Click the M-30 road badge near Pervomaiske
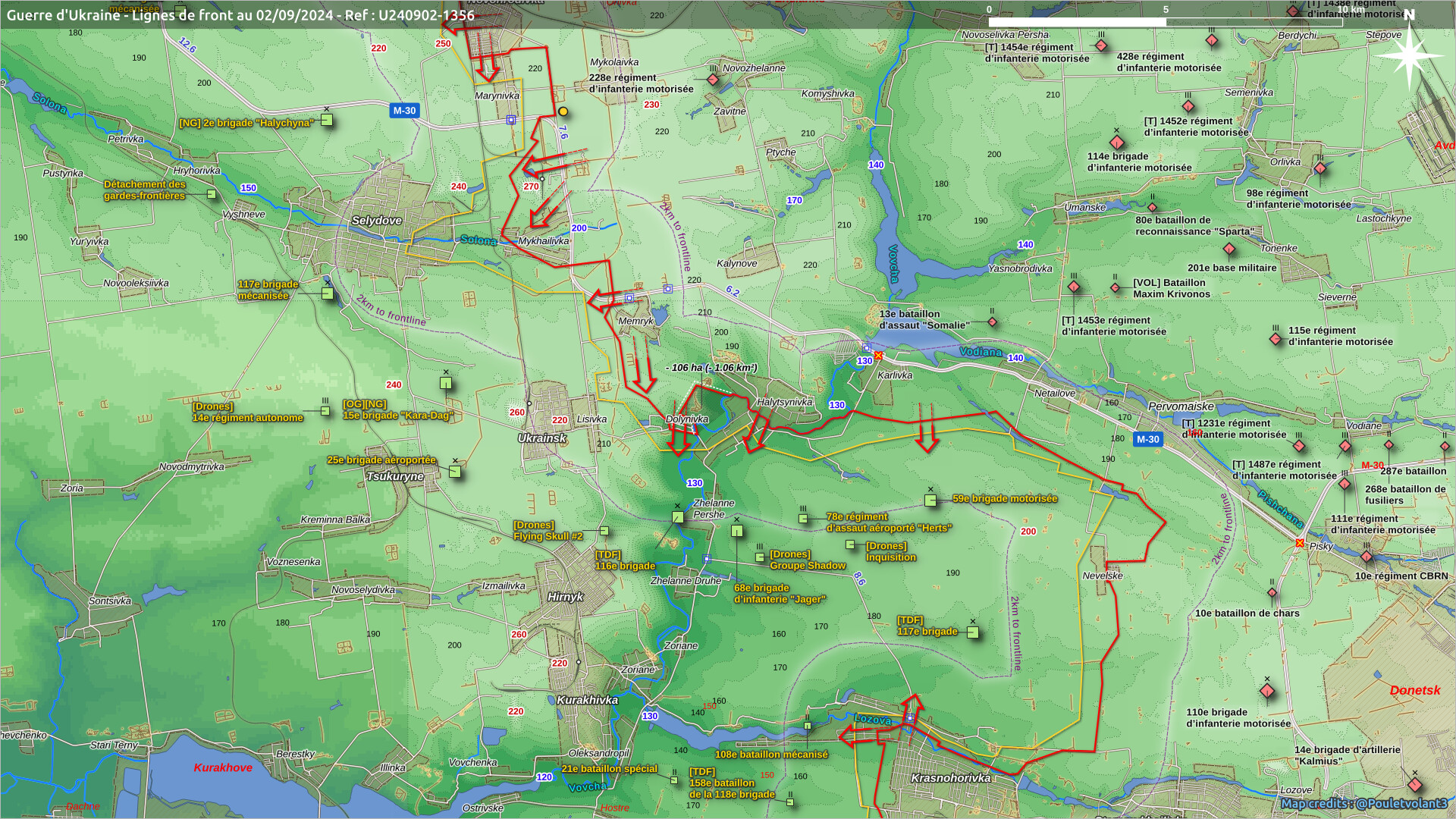The width and height of the screenshot is (1456, 819). (x=1147, y=439)
